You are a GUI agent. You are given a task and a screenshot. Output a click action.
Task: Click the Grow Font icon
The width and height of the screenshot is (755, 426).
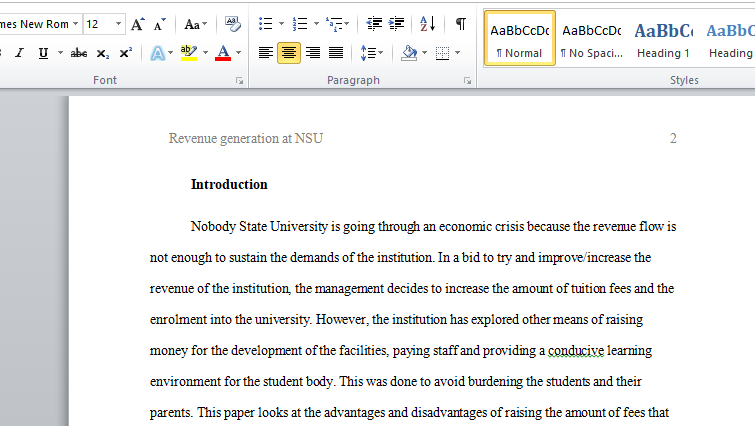coord(138,24)
